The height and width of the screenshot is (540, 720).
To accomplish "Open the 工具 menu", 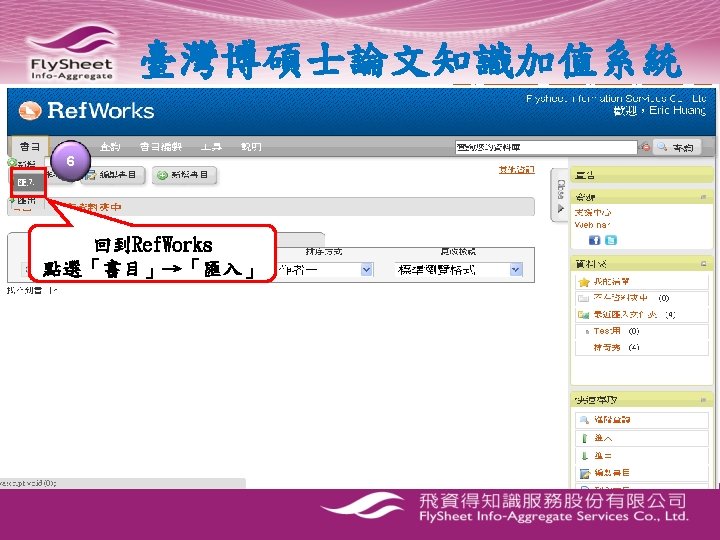I will click(211, 147).
